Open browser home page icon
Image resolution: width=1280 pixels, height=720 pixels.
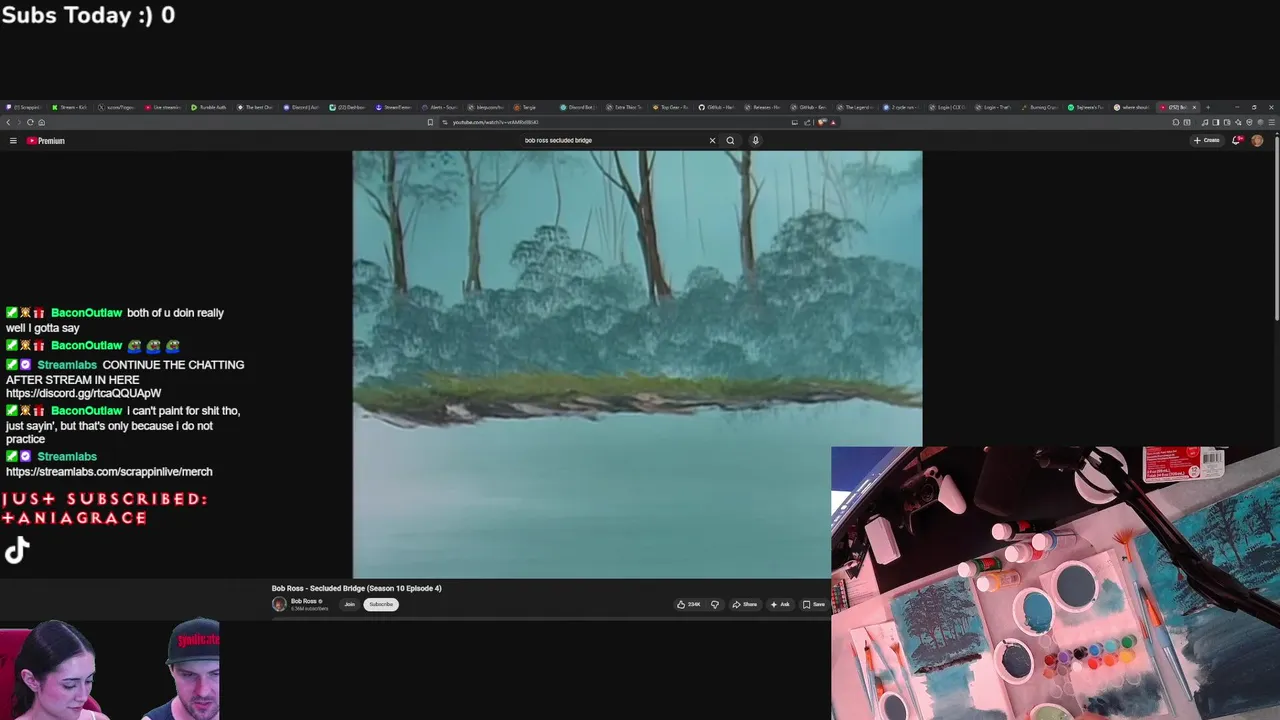pos(41,122)
